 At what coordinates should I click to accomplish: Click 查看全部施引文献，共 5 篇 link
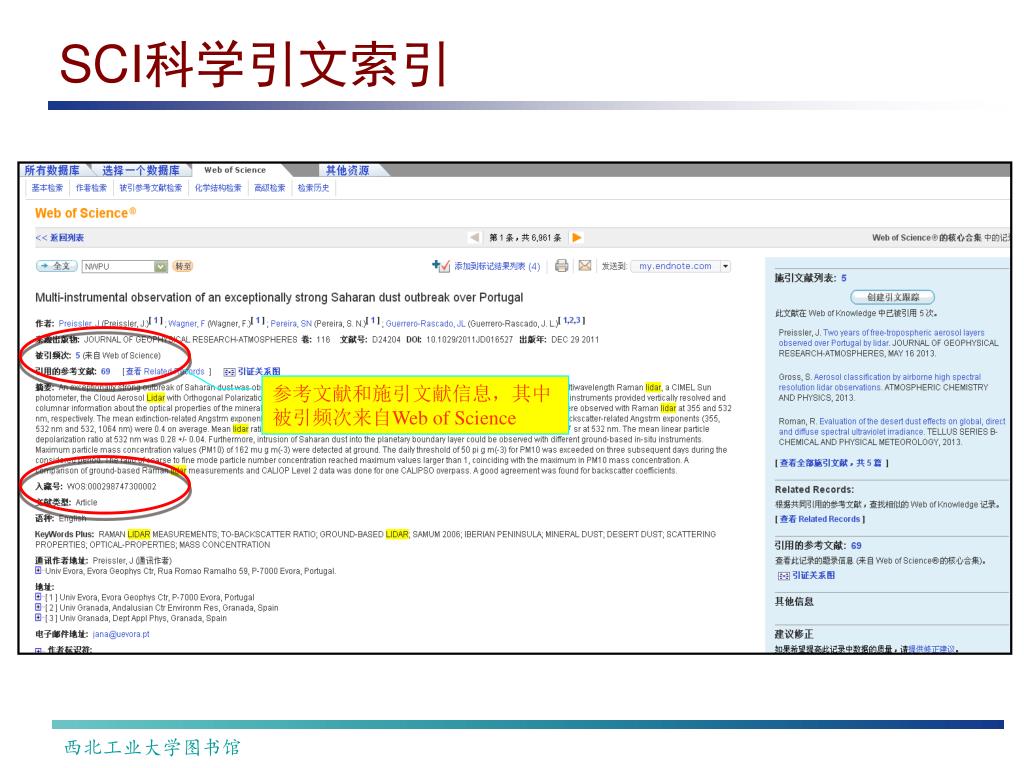click(831, 463)
